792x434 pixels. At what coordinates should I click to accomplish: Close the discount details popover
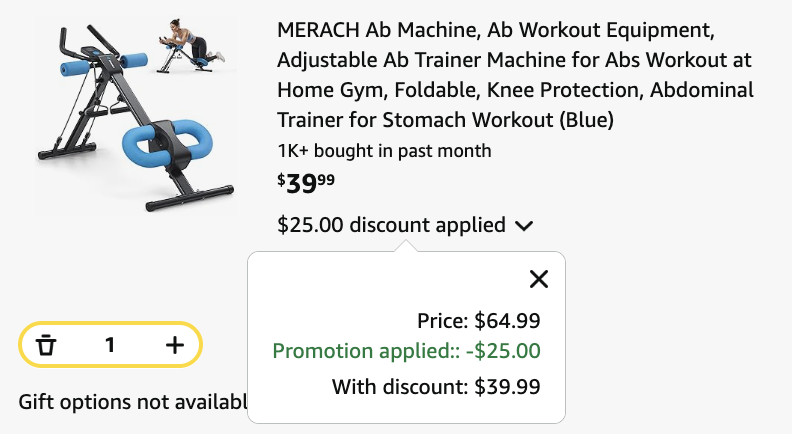click(x=538, y=279)
